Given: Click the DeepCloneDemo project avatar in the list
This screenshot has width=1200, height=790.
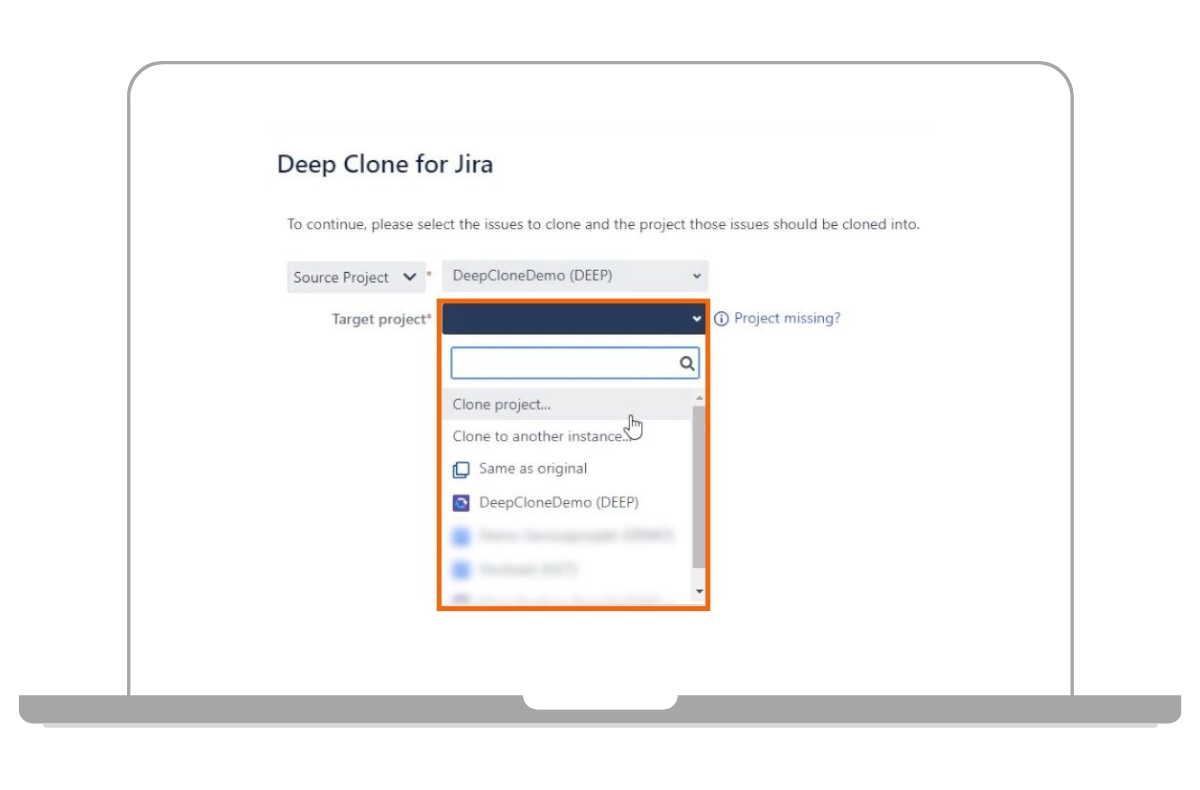Looking at the screenshot, I should pyautogui.click(x=461, y=503).
